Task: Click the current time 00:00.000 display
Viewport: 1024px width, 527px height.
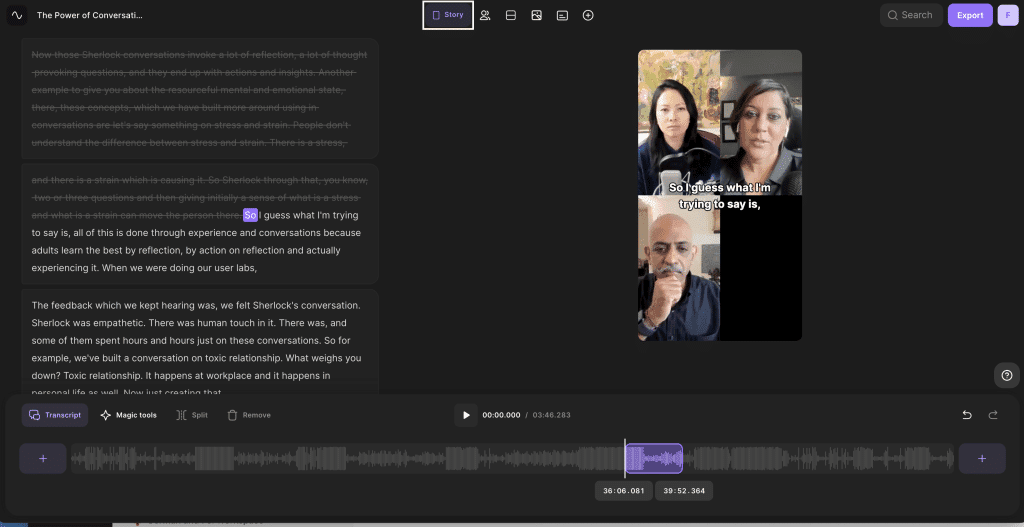Action: (x=502, y=415)
